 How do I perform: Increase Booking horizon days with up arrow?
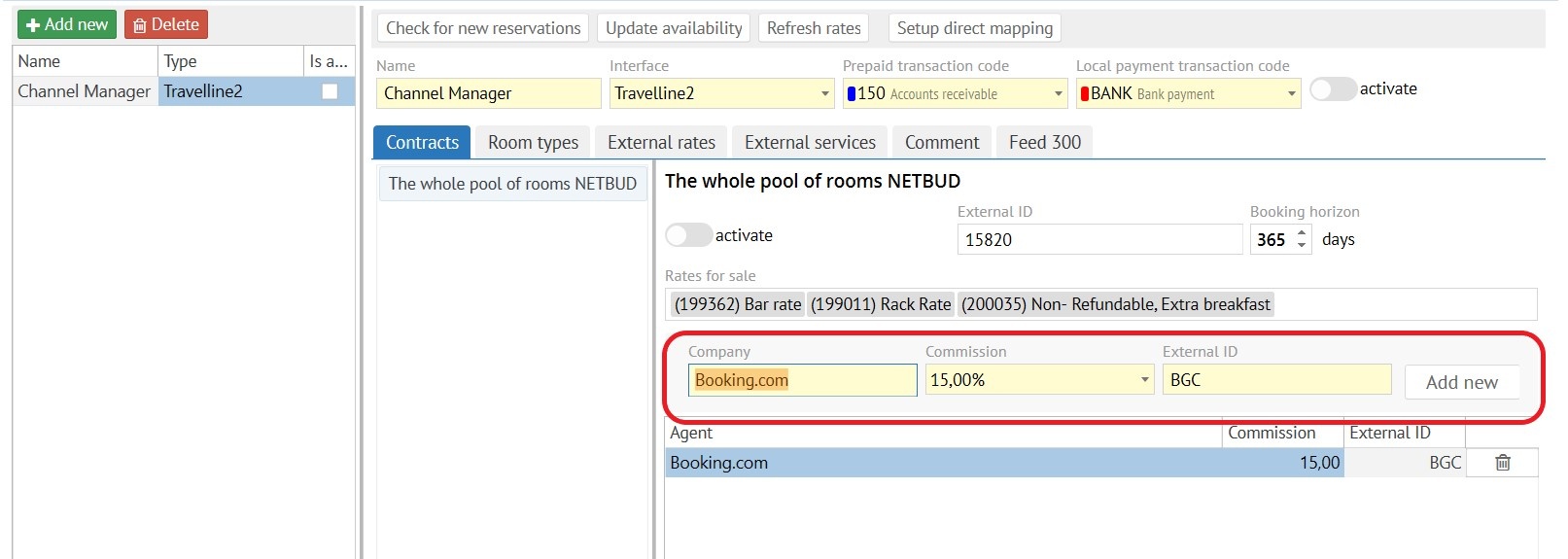[x=1302, y=233]
